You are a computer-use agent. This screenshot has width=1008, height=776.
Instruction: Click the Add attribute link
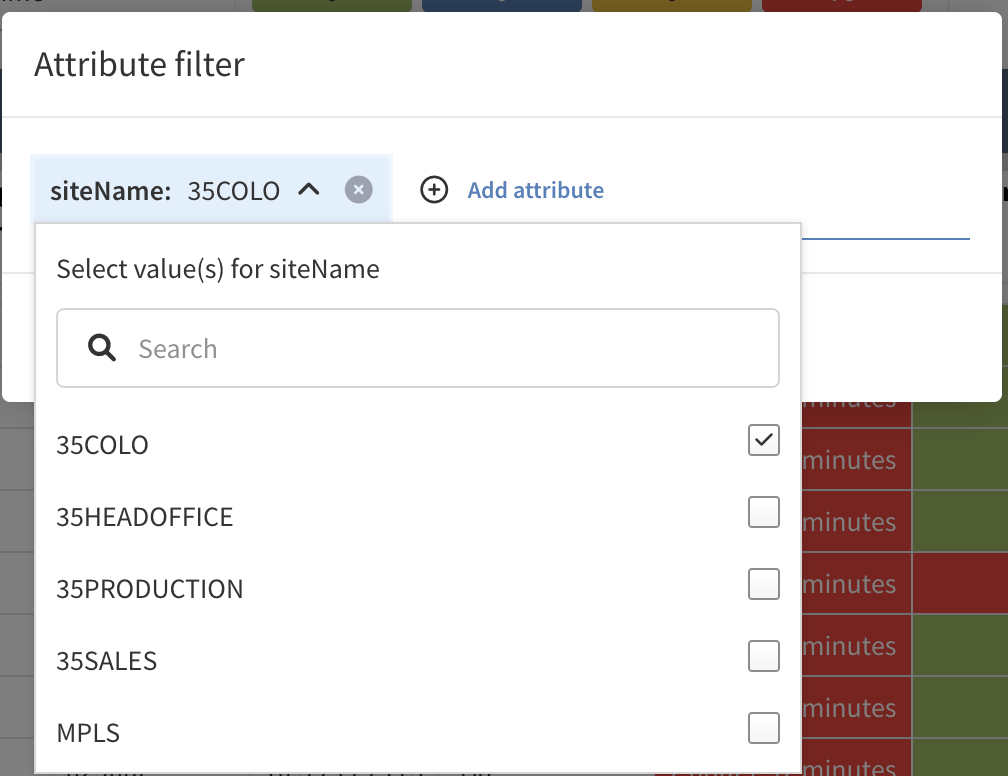point(536,190)
